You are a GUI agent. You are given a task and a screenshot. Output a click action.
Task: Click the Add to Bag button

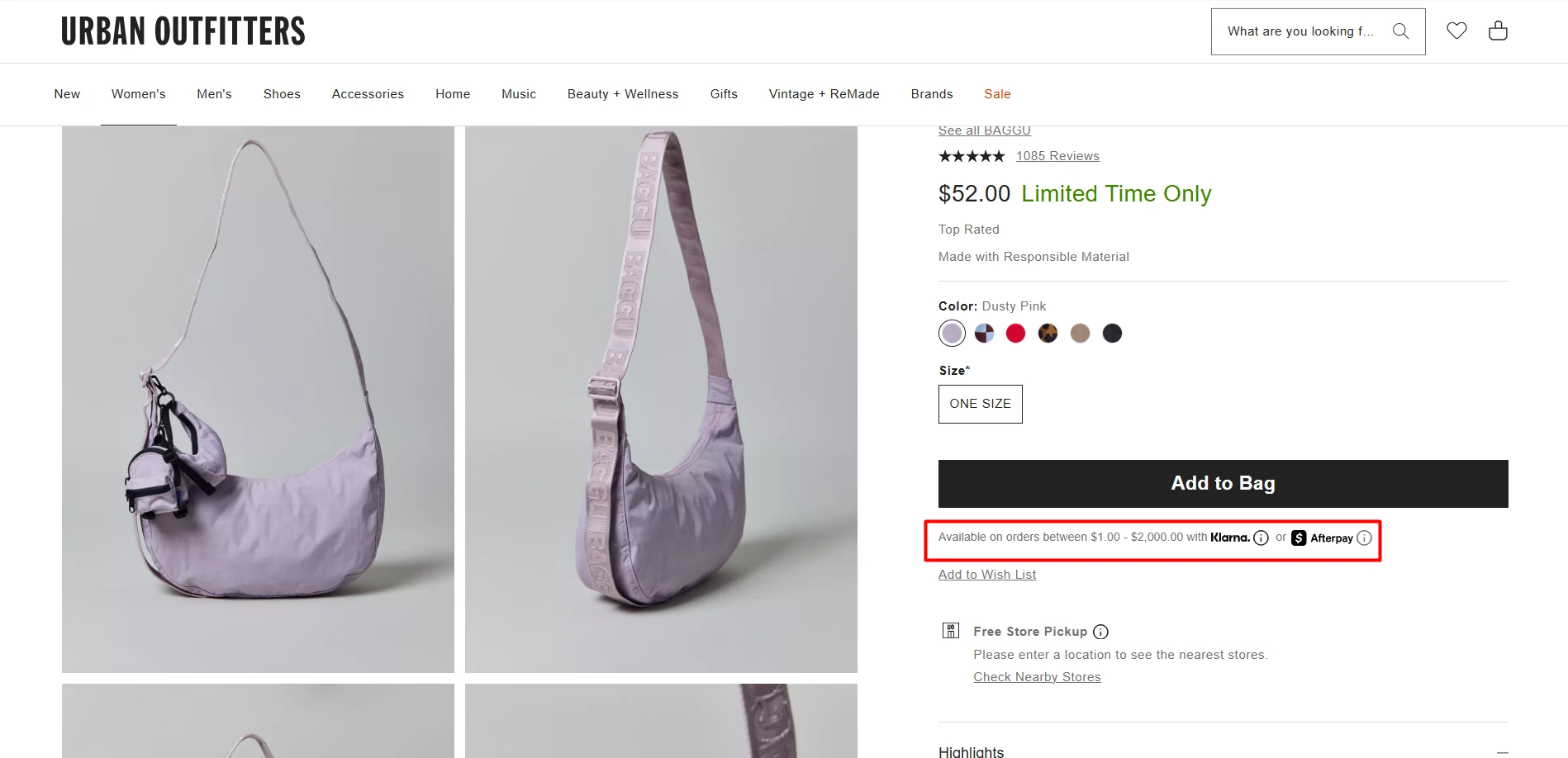point(1223,484)
